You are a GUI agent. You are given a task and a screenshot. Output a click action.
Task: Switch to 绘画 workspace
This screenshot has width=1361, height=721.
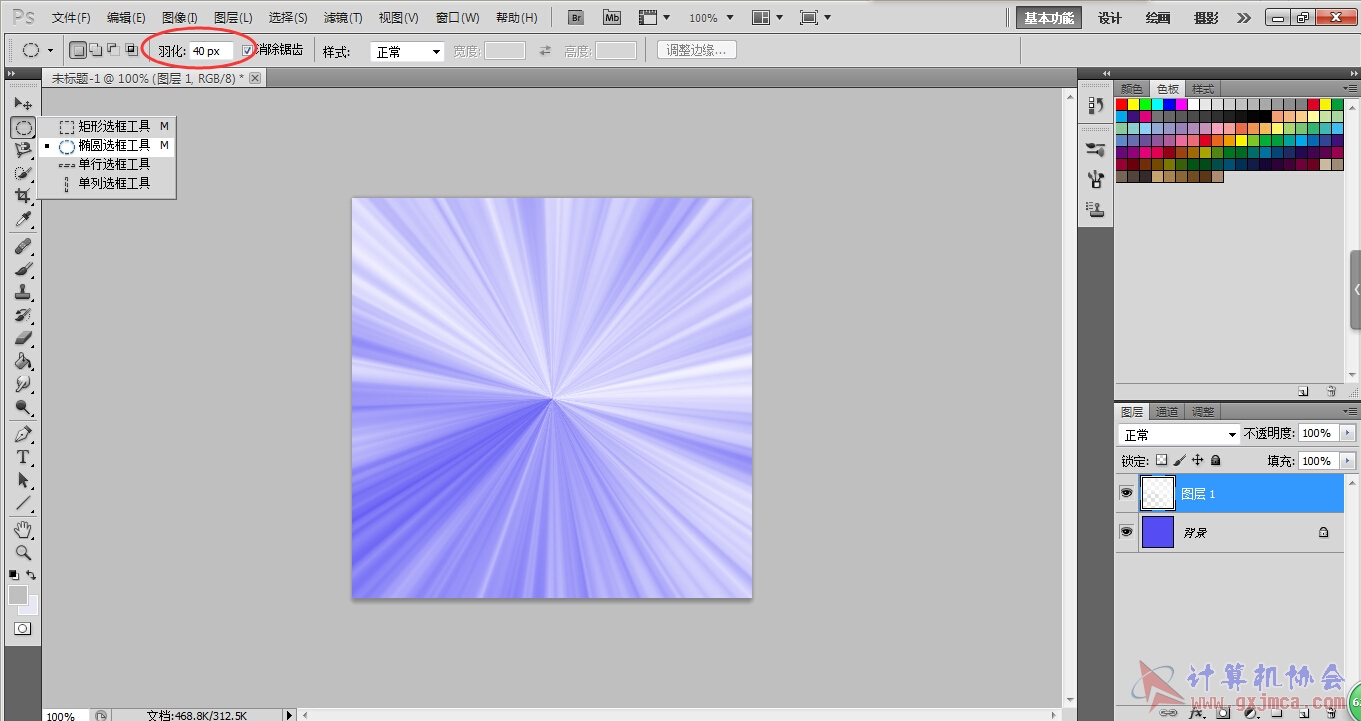[x=1158, y=18]
